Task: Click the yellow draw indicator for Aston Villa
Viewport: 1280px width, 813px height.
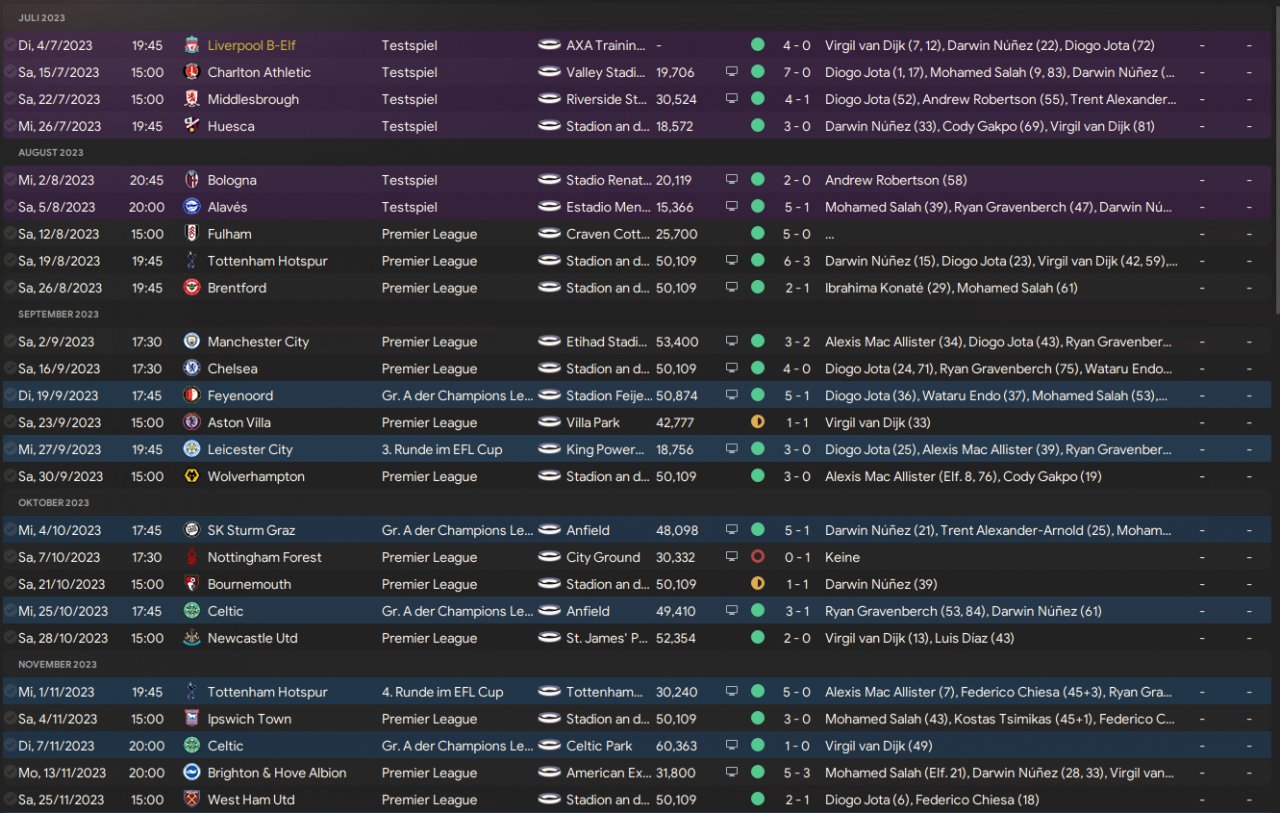Action: click(757, 423)
